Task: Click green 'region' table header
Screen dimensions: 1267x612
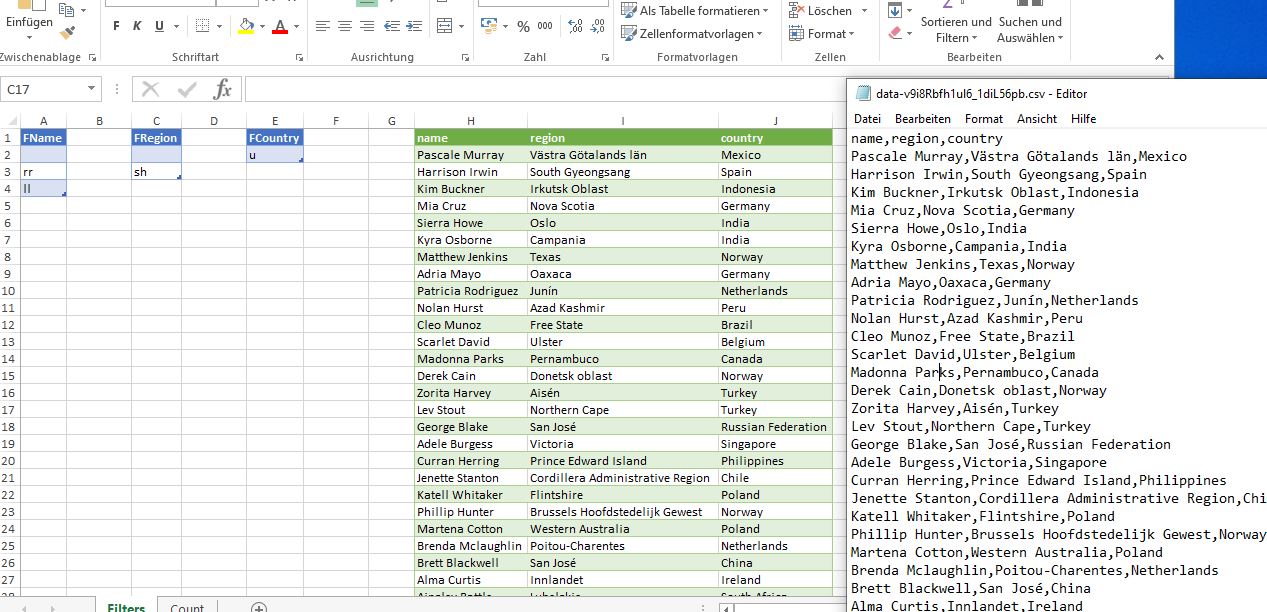Action: tap(623, 138)
